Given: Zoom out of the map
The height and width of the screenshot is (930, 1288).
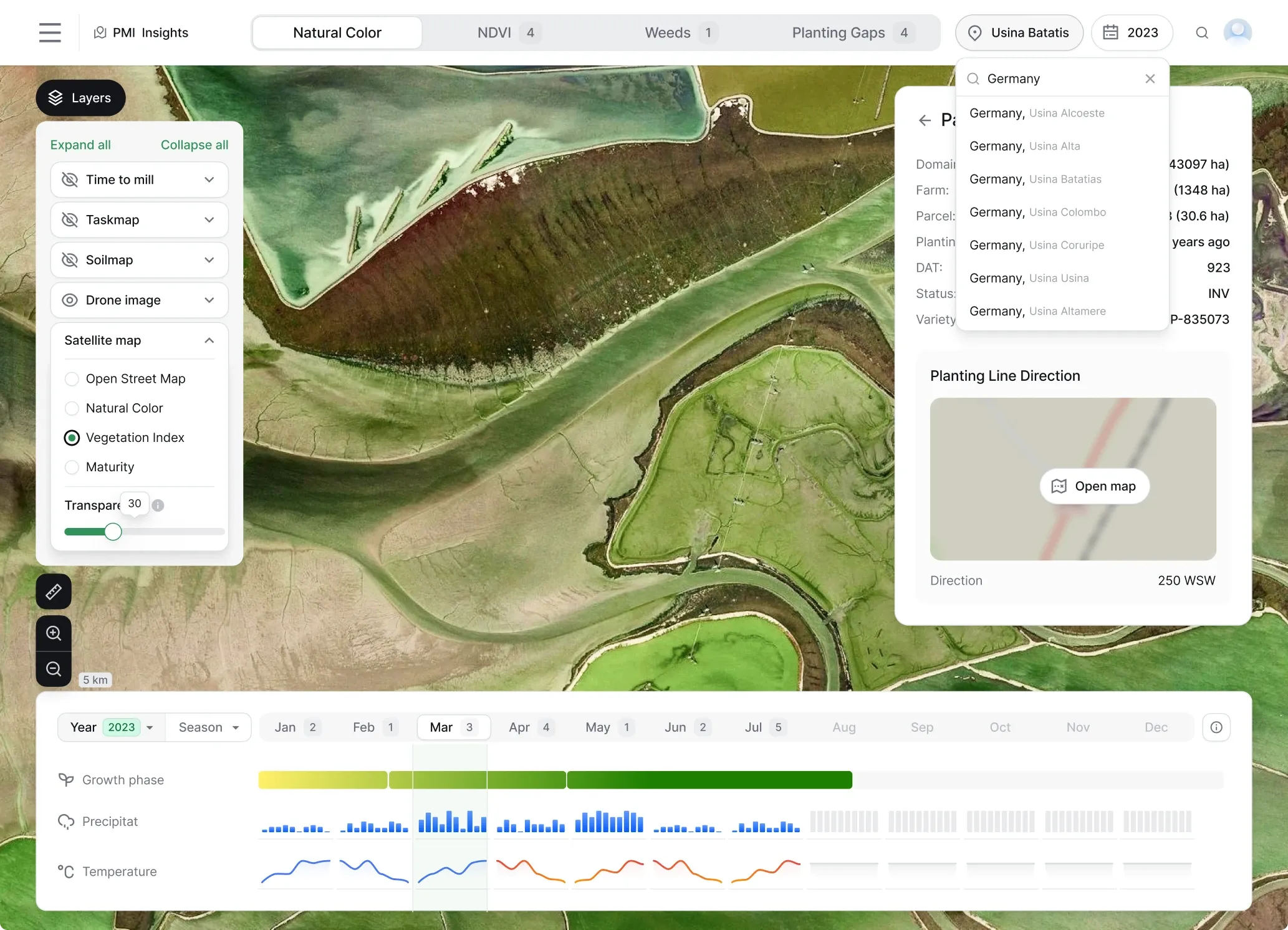Looking at the screenshot, I should pos(54,669).
